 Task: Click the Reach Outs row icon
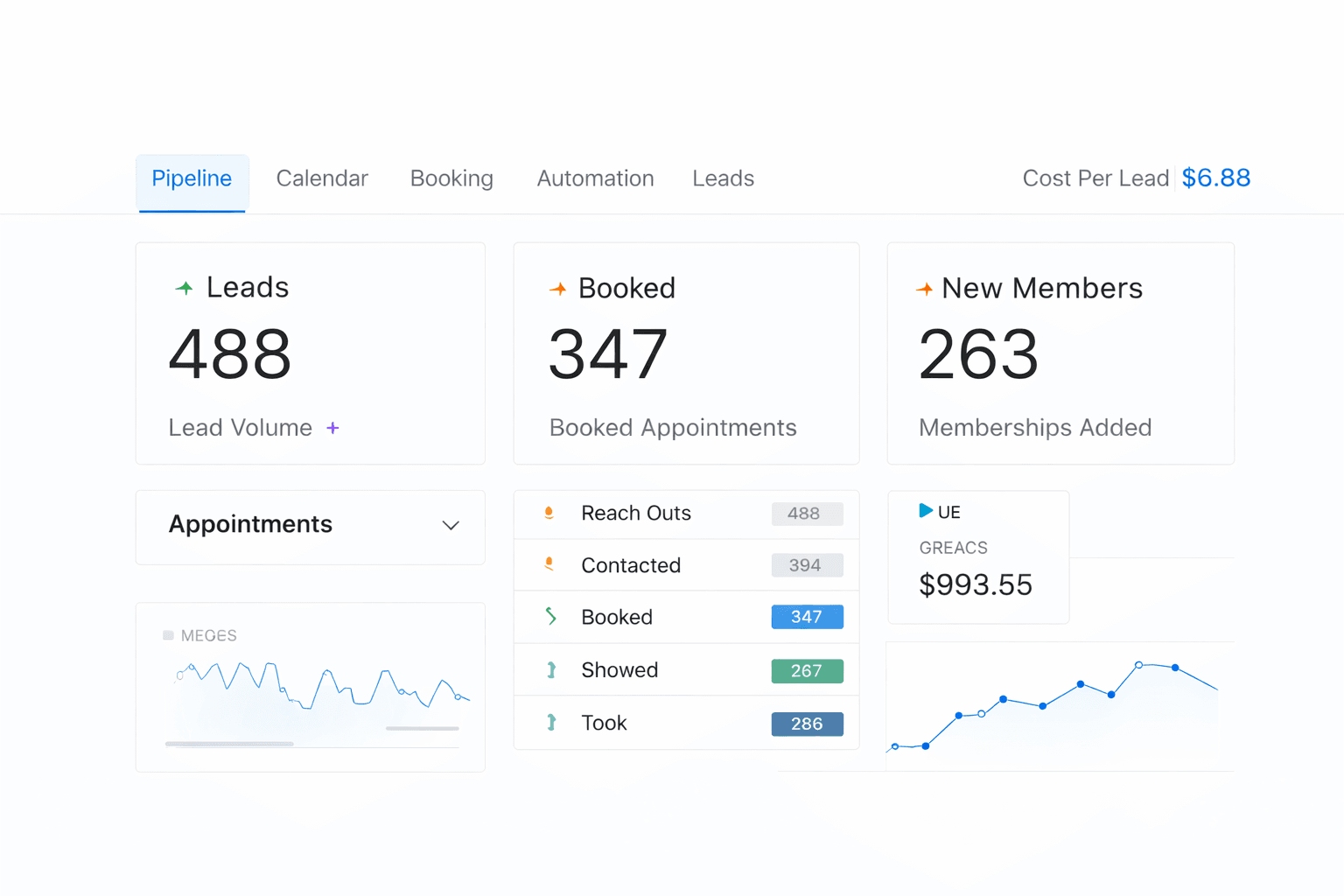tap(549, 513)
